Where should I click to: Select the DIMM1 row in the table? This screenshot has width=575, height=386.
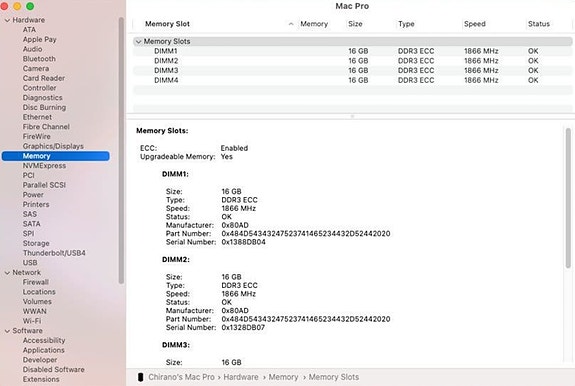tap(353, 51)
